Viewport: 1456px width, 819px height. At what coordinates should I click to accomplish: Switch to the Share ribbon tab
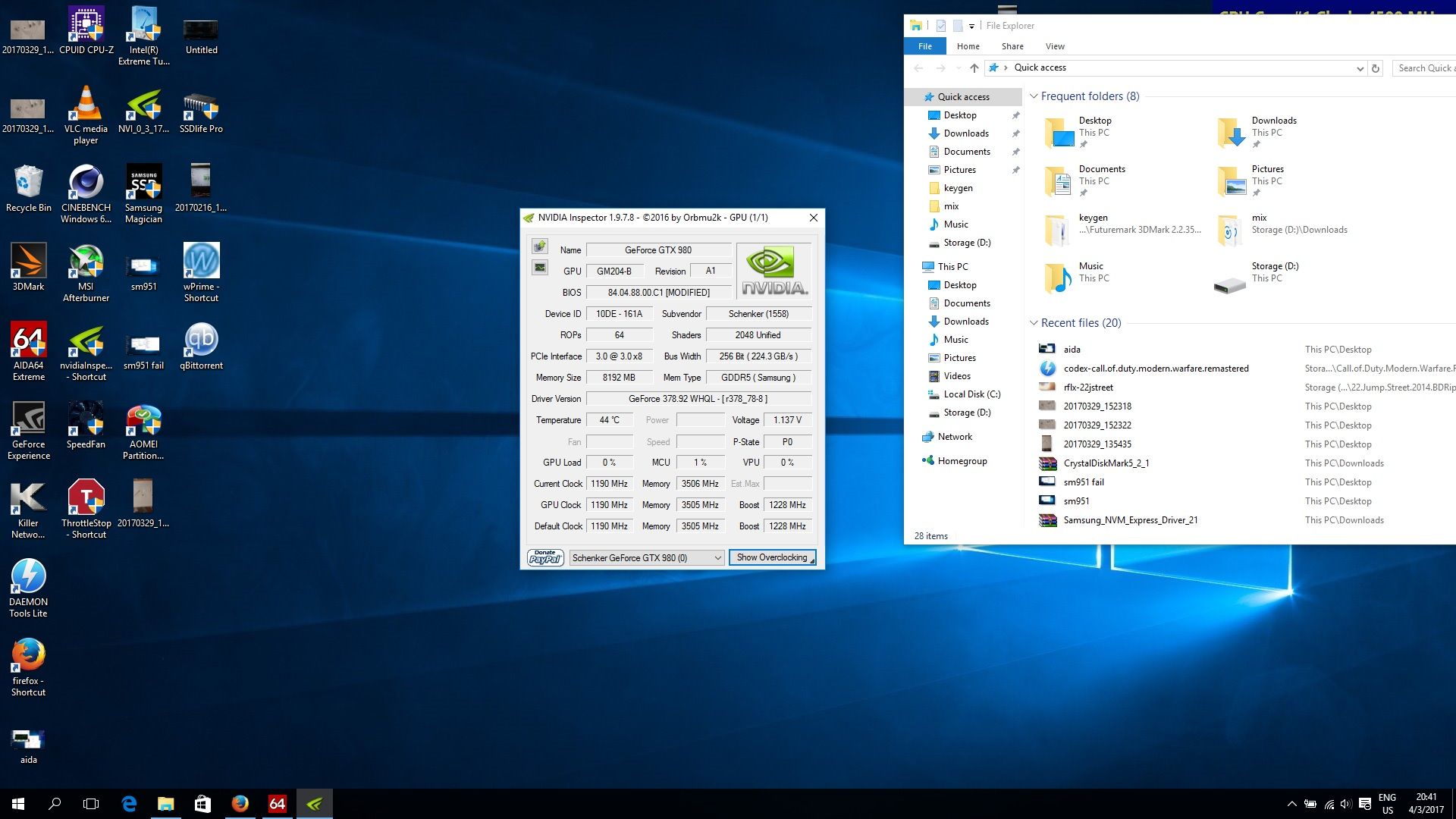point(1012,46)
